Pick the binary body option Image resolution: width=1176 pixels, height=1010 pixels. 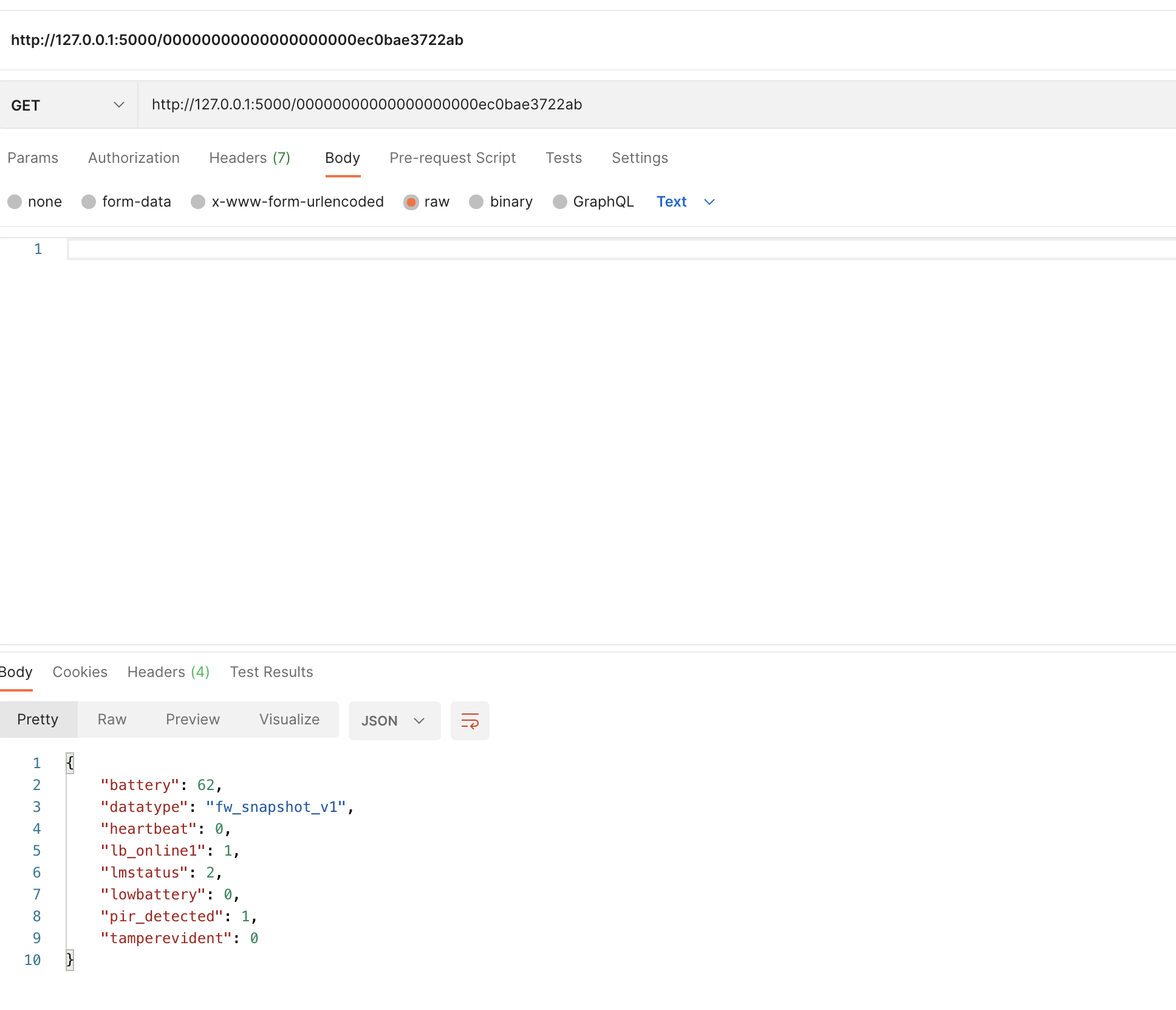(477, 202)
